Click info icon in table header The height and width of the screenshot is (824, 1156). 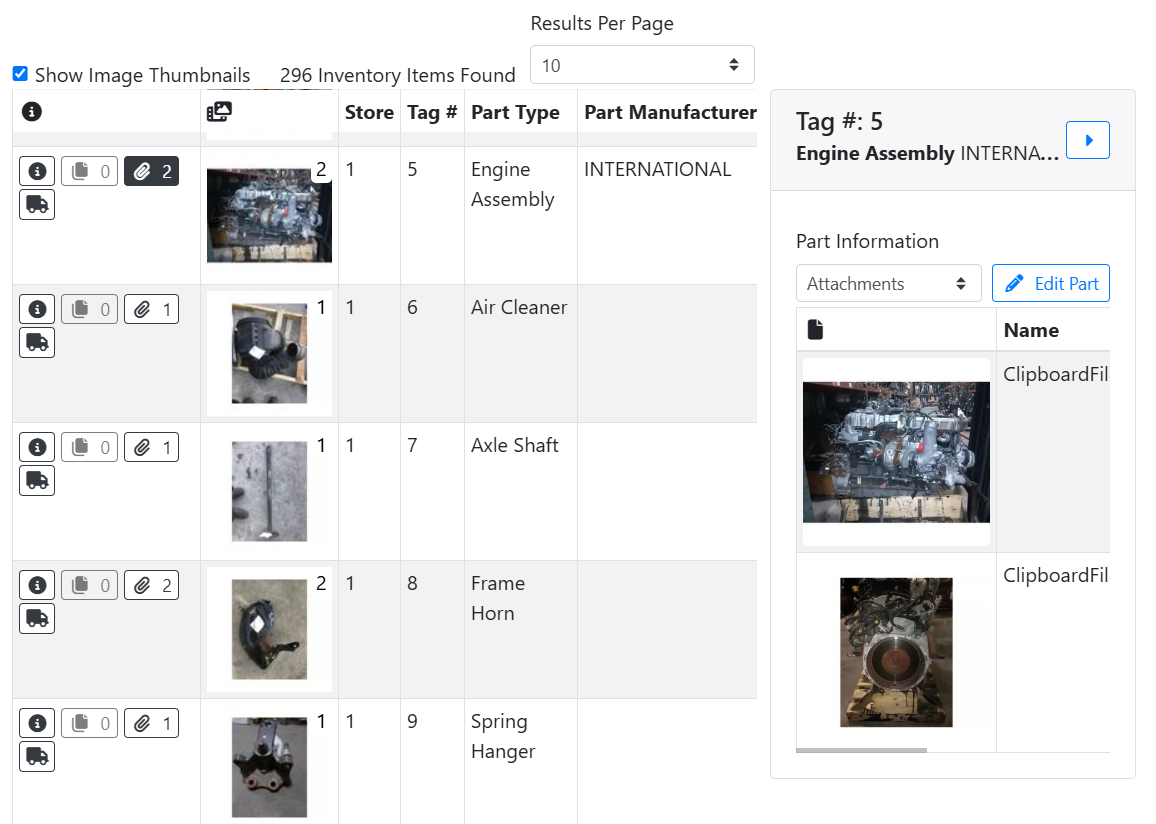32,112
